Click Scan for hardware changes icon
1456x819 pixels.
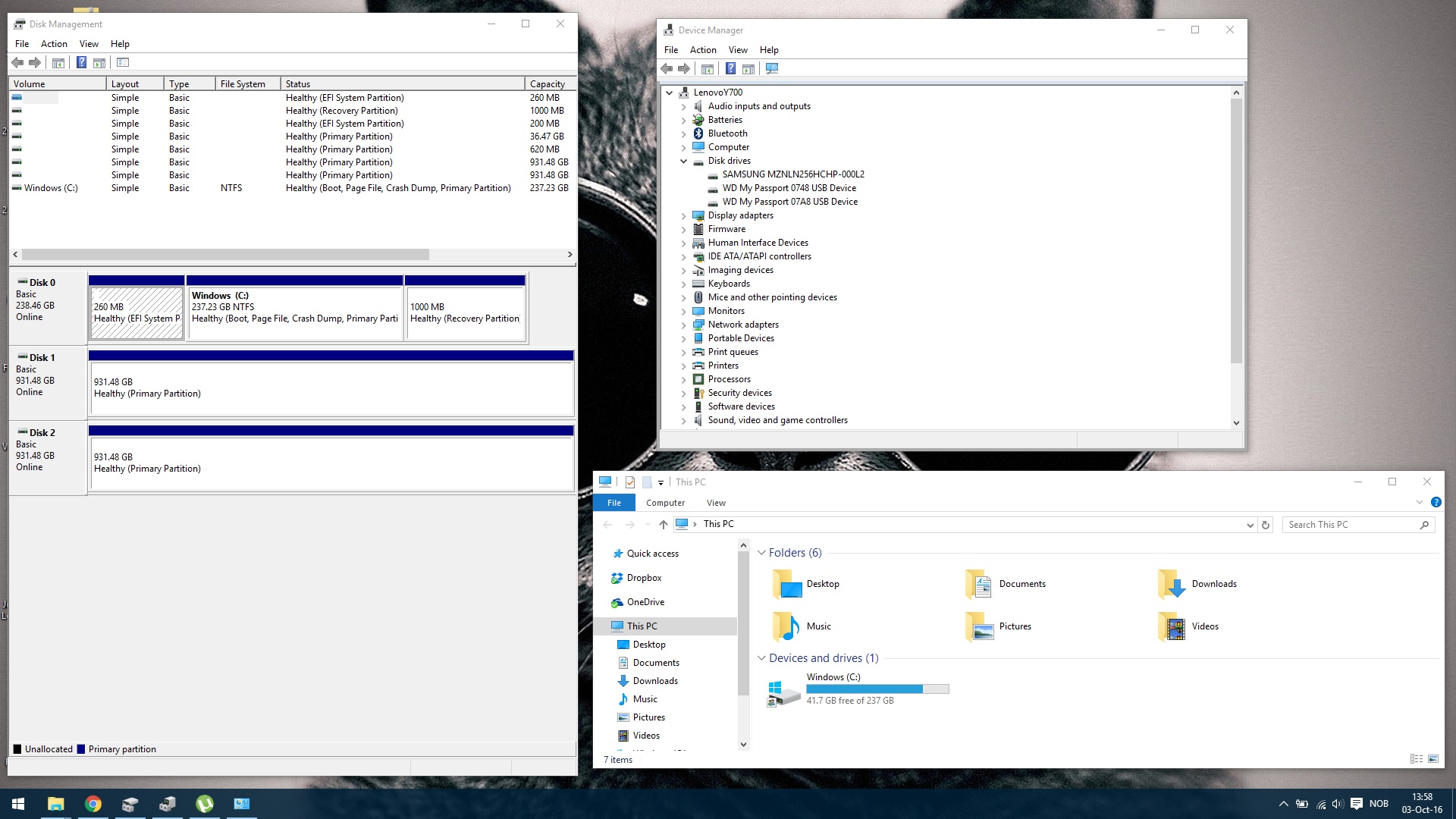(772, 68)
